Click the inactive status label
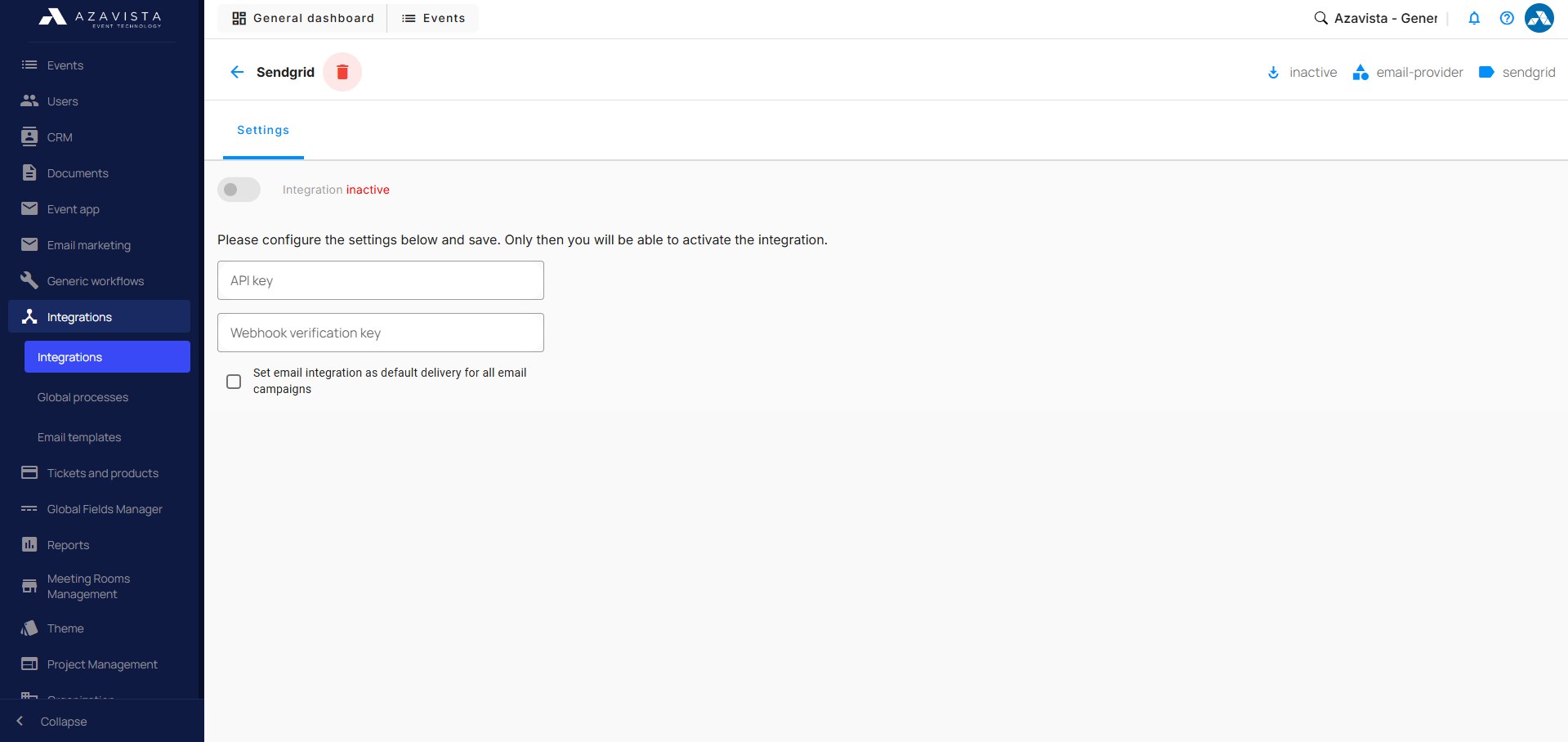The height and width of the screenshot is (742, 1568). 1313,72
